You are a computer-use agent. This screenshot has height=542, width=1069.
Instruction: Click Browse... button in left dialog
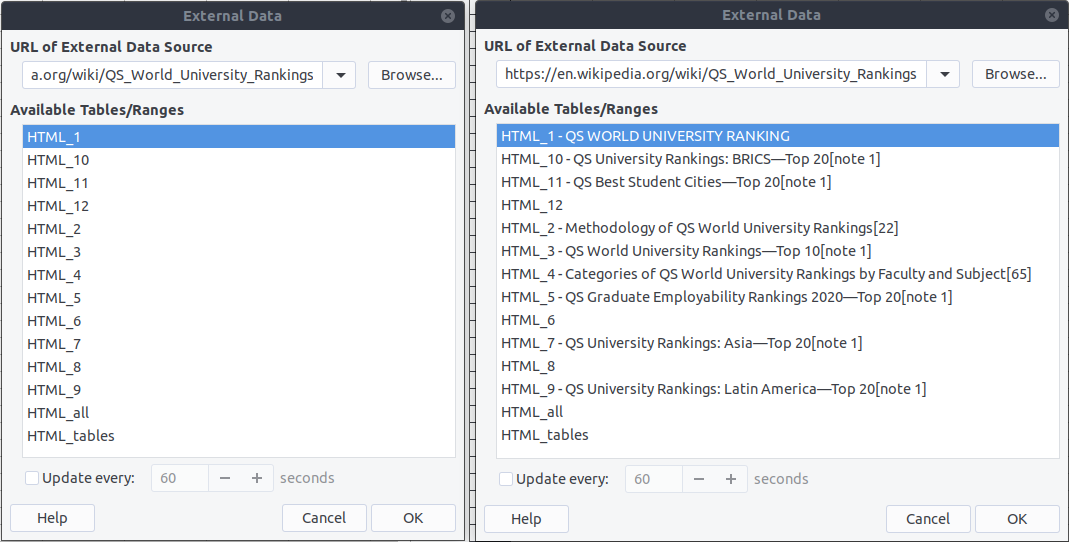click(412, 75)
